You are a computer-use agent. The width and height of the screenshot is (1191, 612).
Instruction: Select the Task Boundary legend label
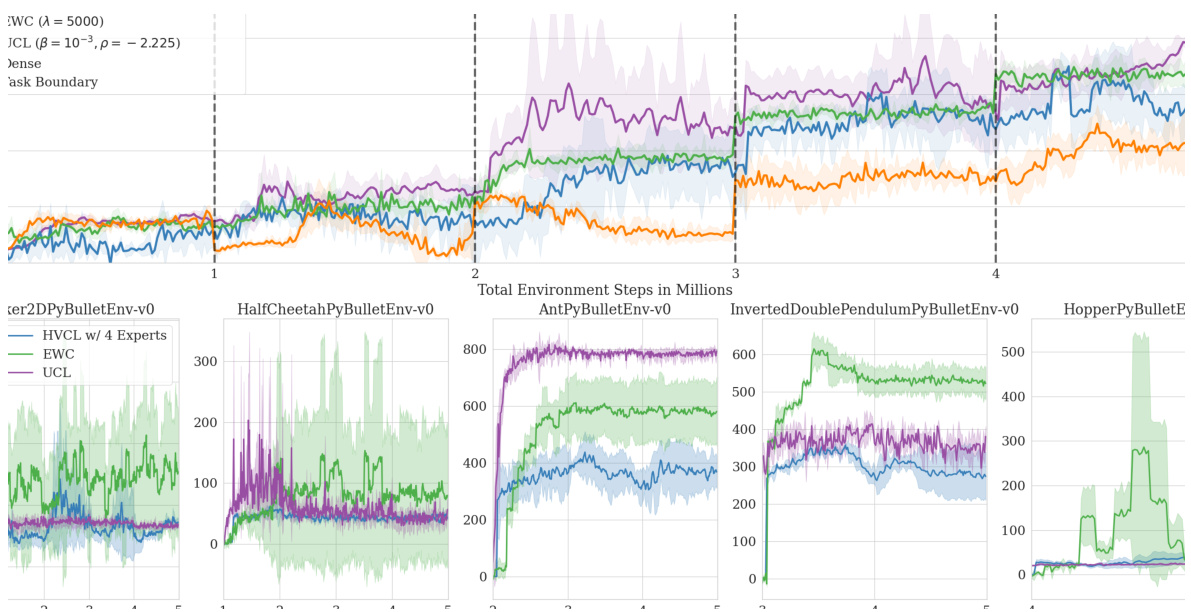tap(52, 83)
